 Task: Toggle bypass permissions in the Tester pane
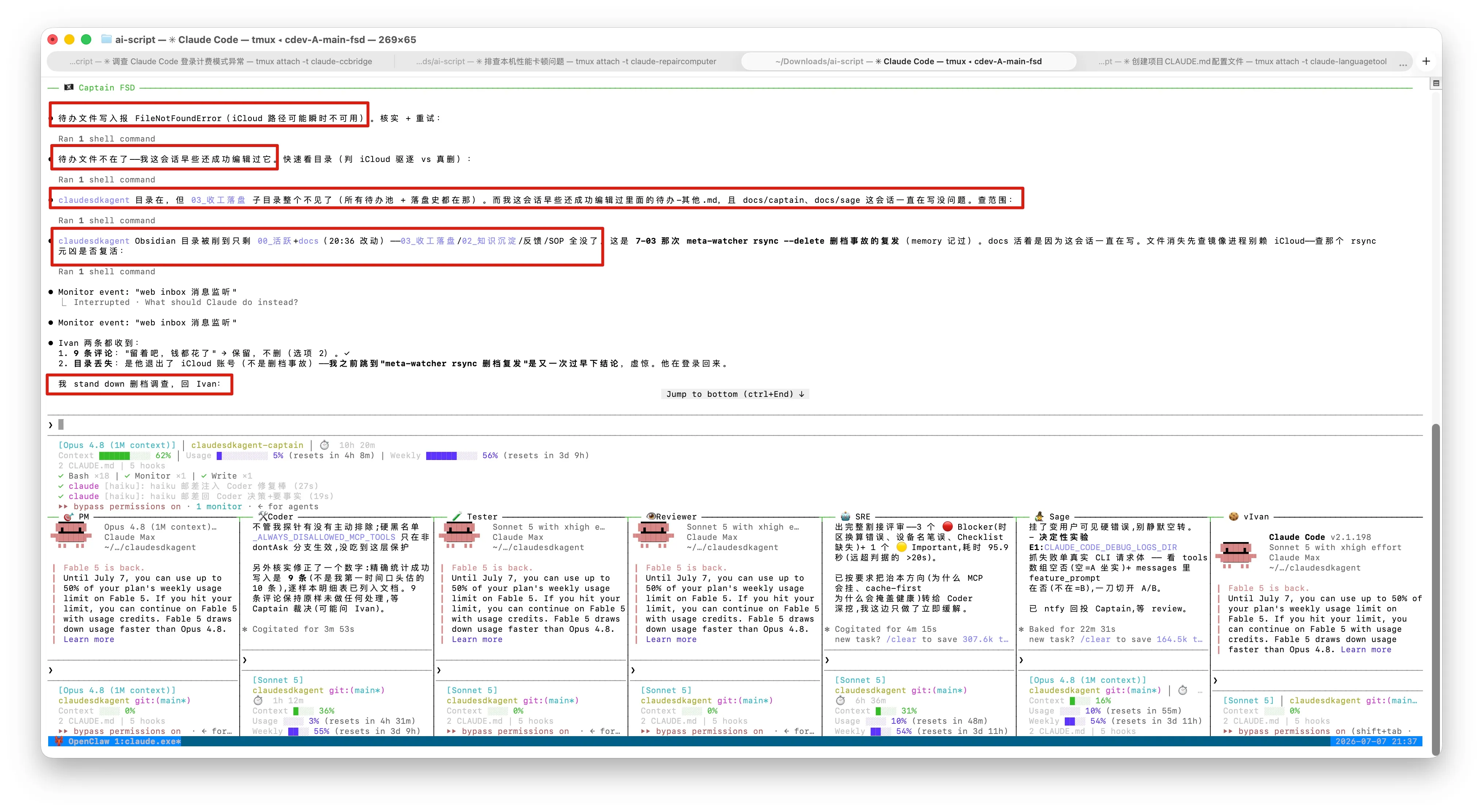[508, 731]
